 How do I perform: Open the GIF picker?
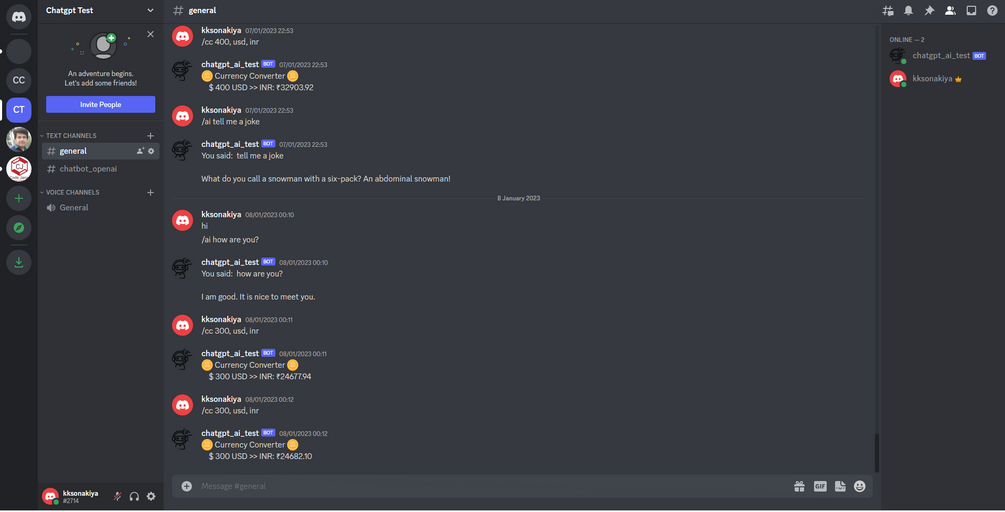click(820, 486)
